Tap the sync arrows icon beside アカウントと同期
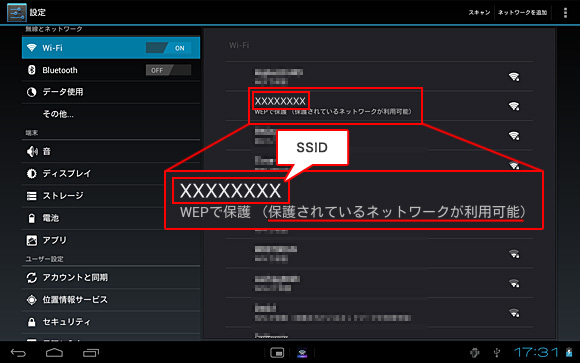 pos(32,278)
